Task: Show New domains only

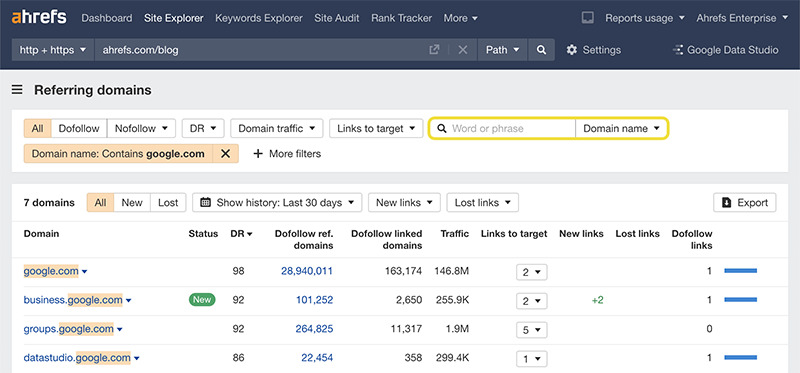Action: point(132,203)
